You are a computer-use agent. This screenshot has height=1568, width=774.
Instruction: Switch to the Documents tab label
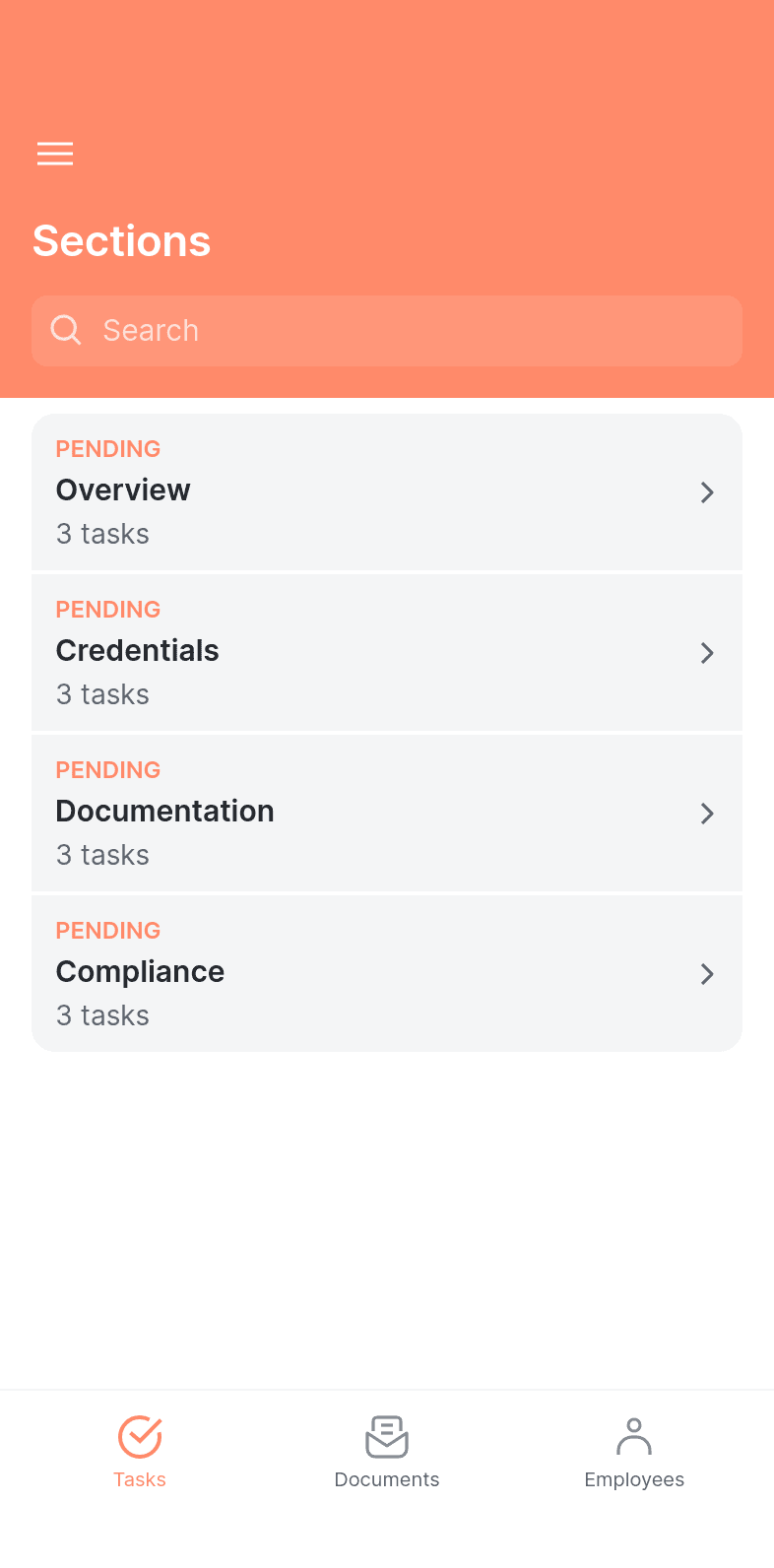click(x=387, y=1479)
